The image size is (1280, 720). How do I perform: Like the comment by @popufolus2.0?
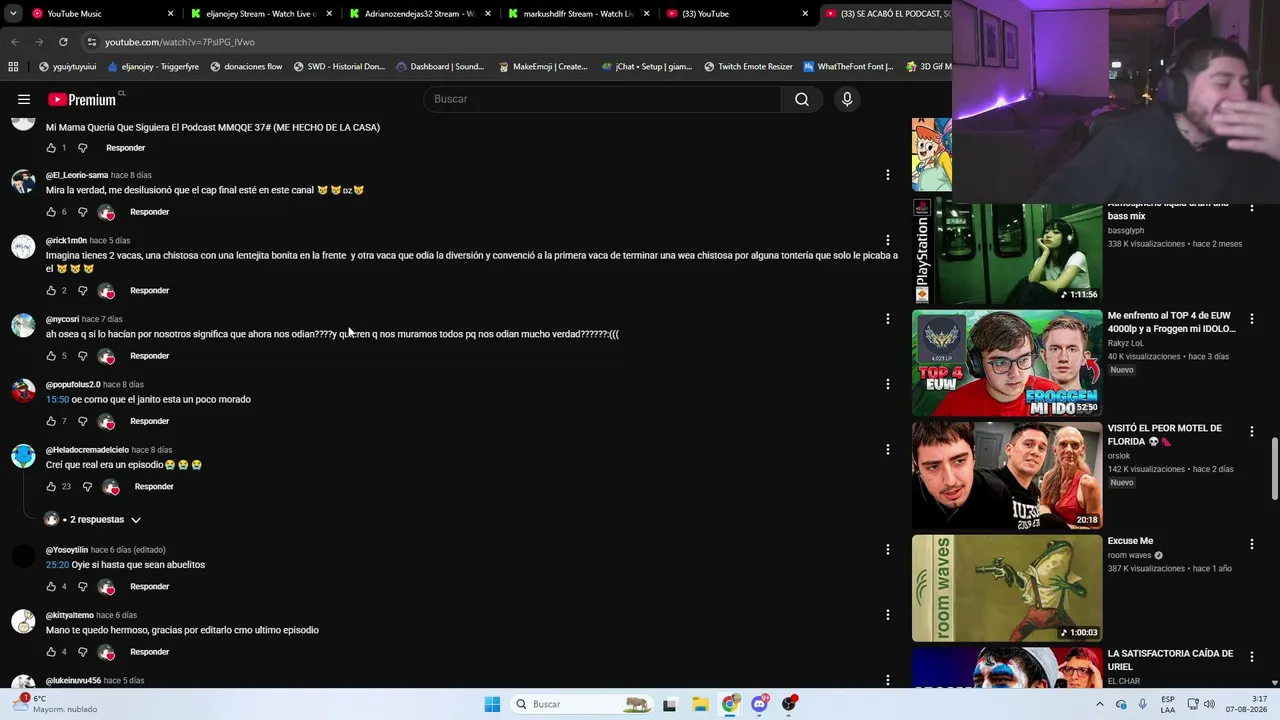(51, 421)
